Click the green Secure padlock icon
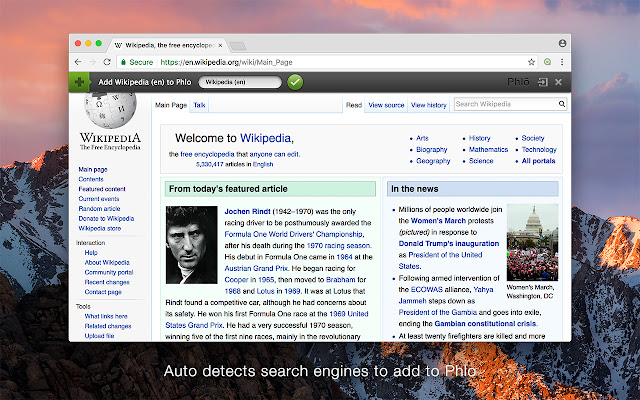This screenshot has width=640, height=400. click(x=123, y=62)
